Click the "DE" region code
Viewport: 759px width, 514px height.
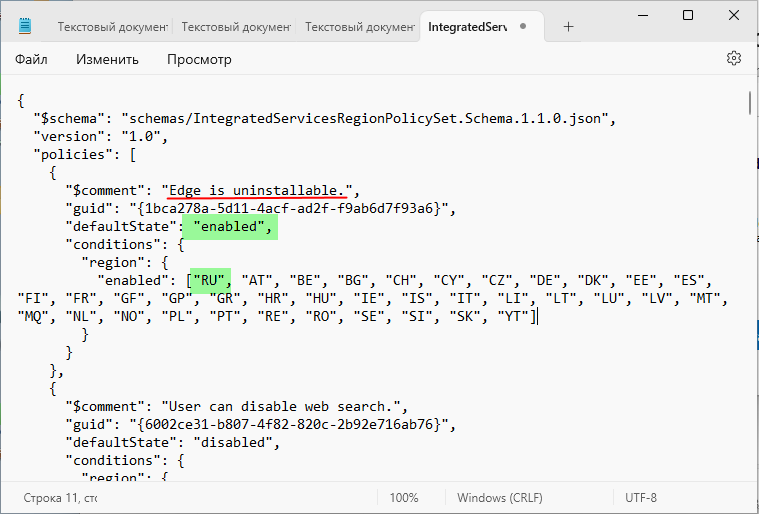point(546,280)
